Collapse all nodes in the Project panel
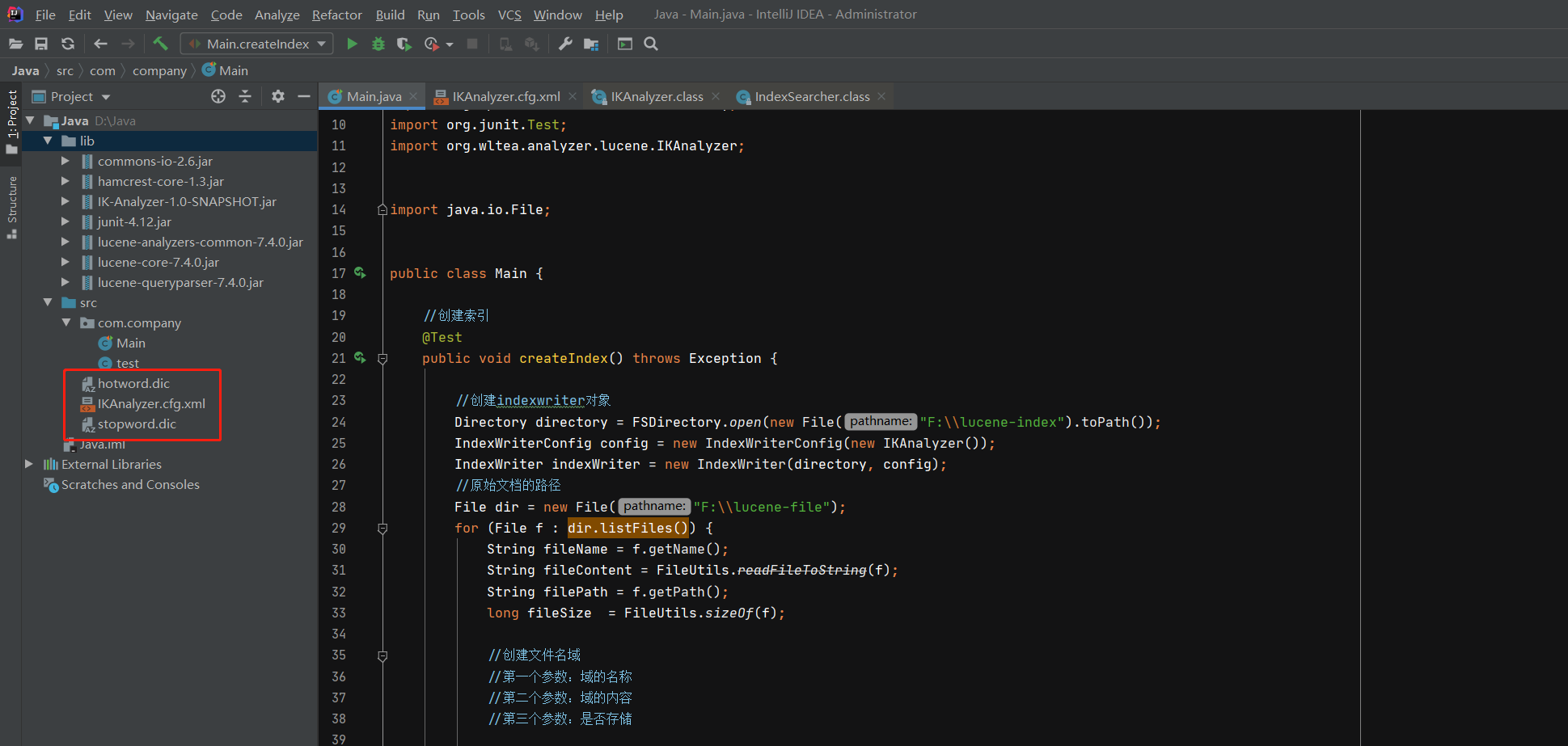 pyautogui.click(x=245, y=96)
